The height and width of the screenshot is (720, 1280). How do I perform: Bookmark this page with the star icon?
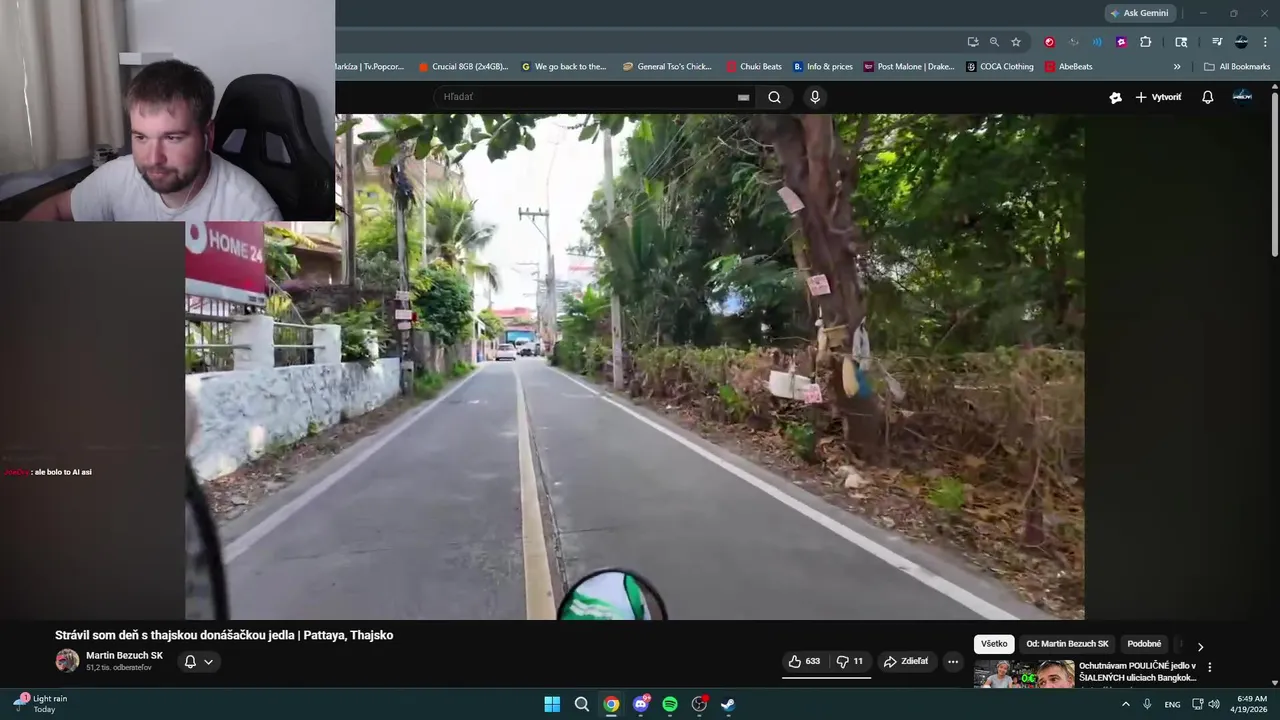click(x=1016, y=42)
